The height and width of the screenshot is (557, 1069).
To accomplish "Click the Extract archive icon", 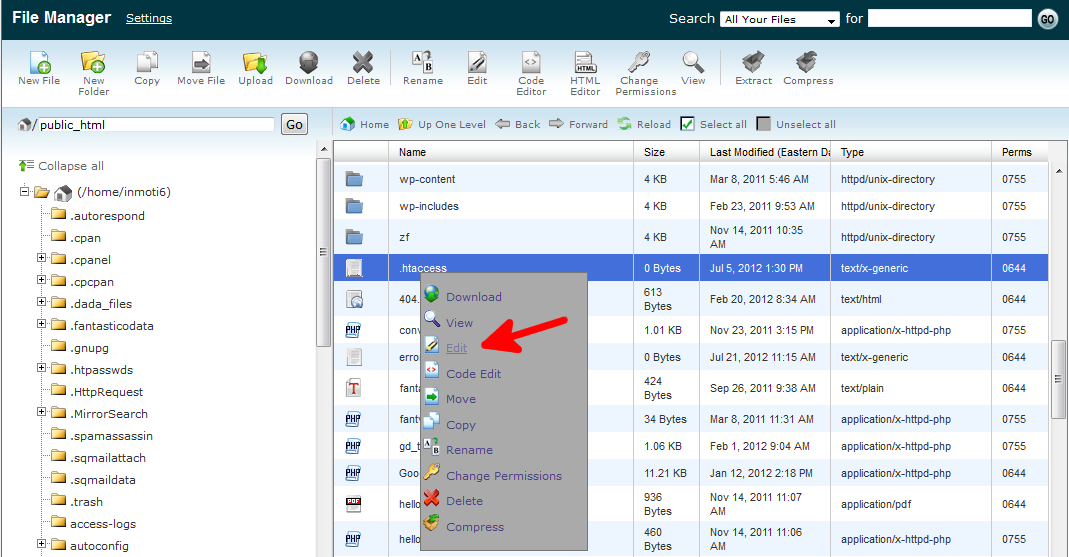I will [x=753, y=64].
